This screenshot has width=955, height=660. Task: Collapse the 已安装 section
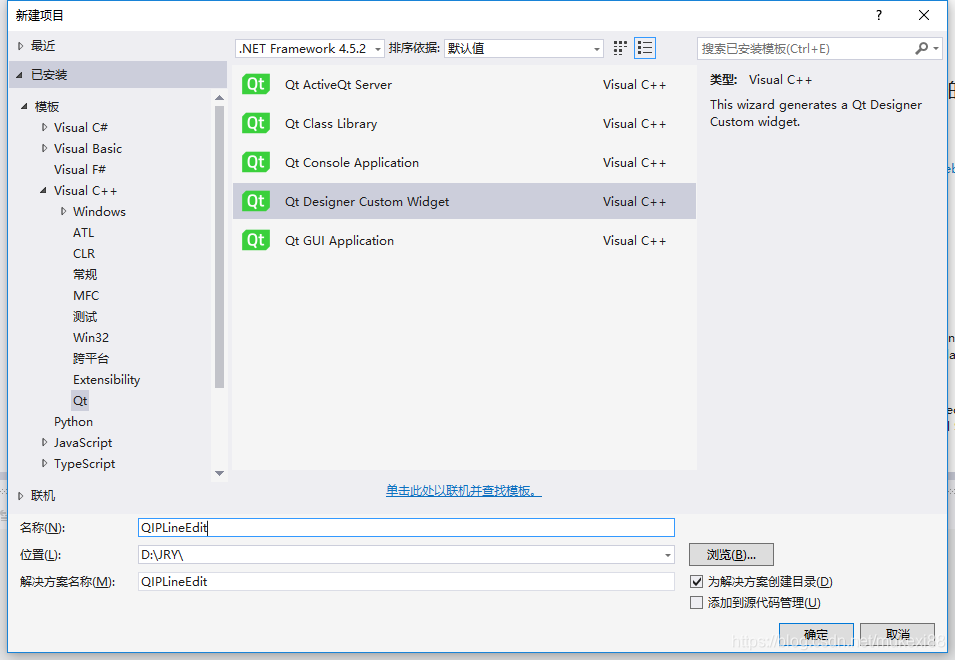[x=19, y=75]
